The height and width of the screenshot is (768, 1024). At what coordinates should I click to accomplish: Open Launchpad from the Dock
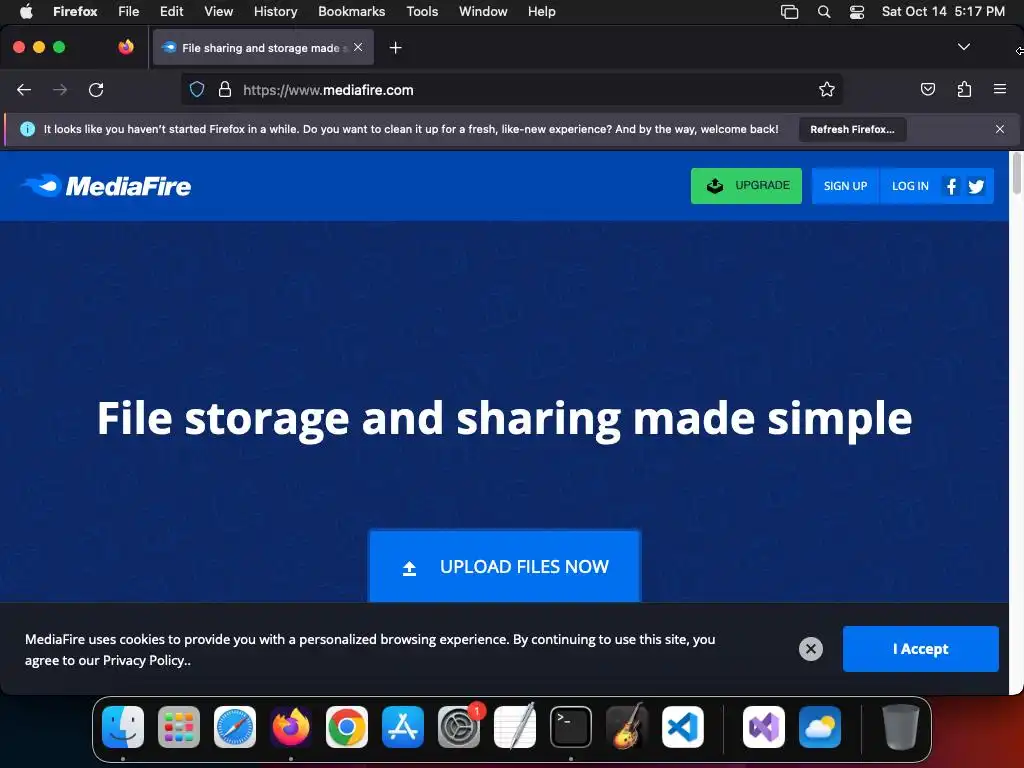(178, 727)
